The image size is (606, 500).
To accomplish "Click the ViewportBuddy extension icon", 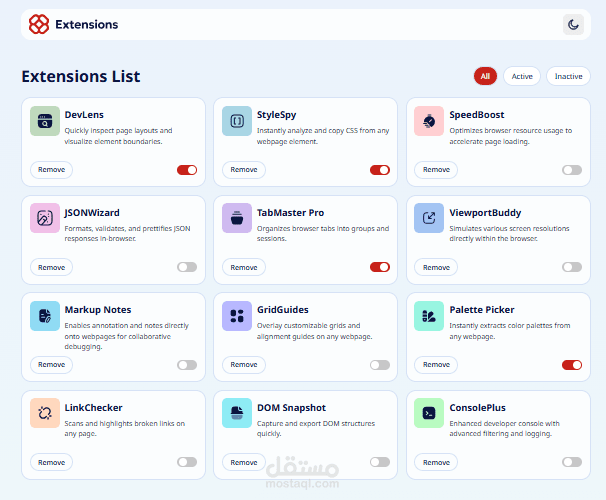I will pos(429,218).
